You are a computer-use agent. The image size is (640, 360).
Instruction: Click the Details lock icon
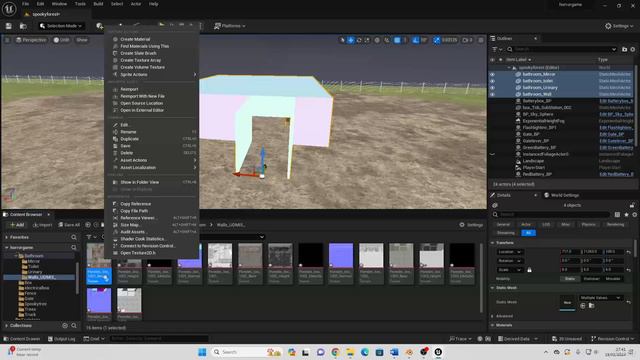[x=632, y=205]
